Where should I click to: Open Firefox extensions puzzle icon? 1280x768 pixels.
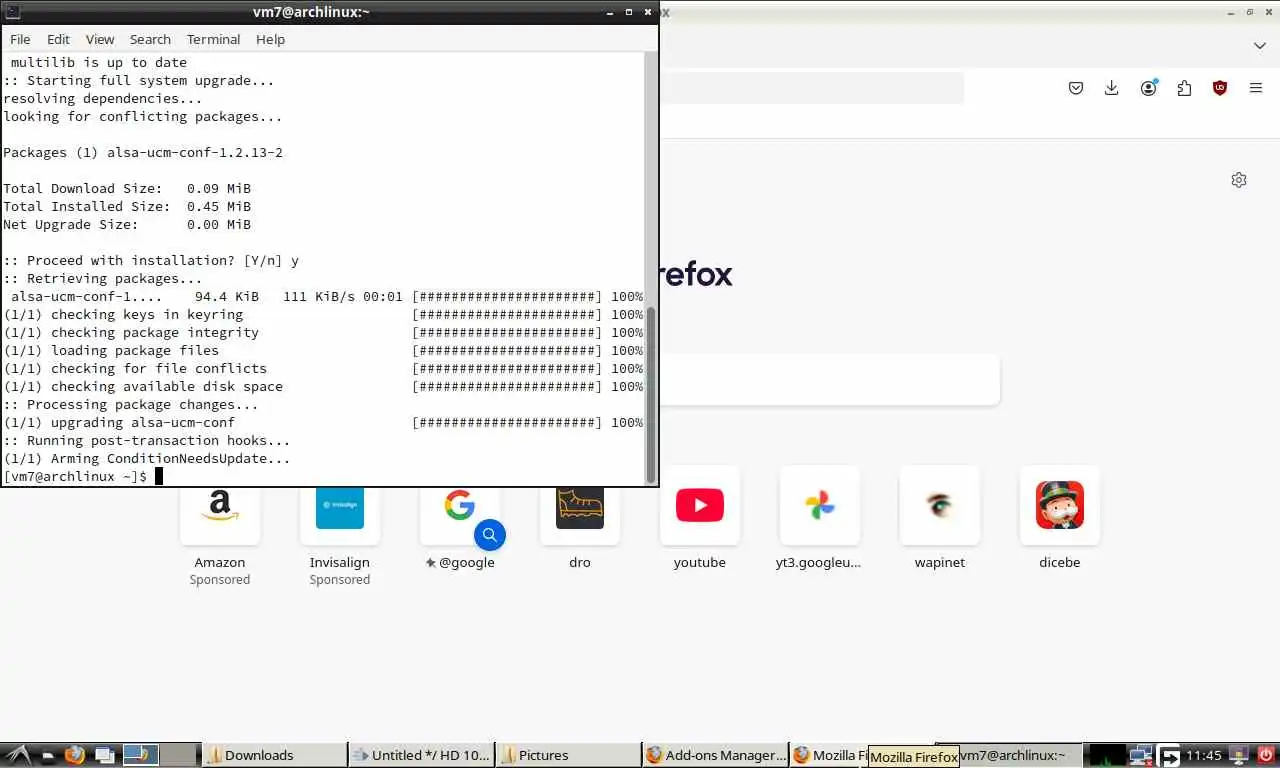[x=1184, y=88]
